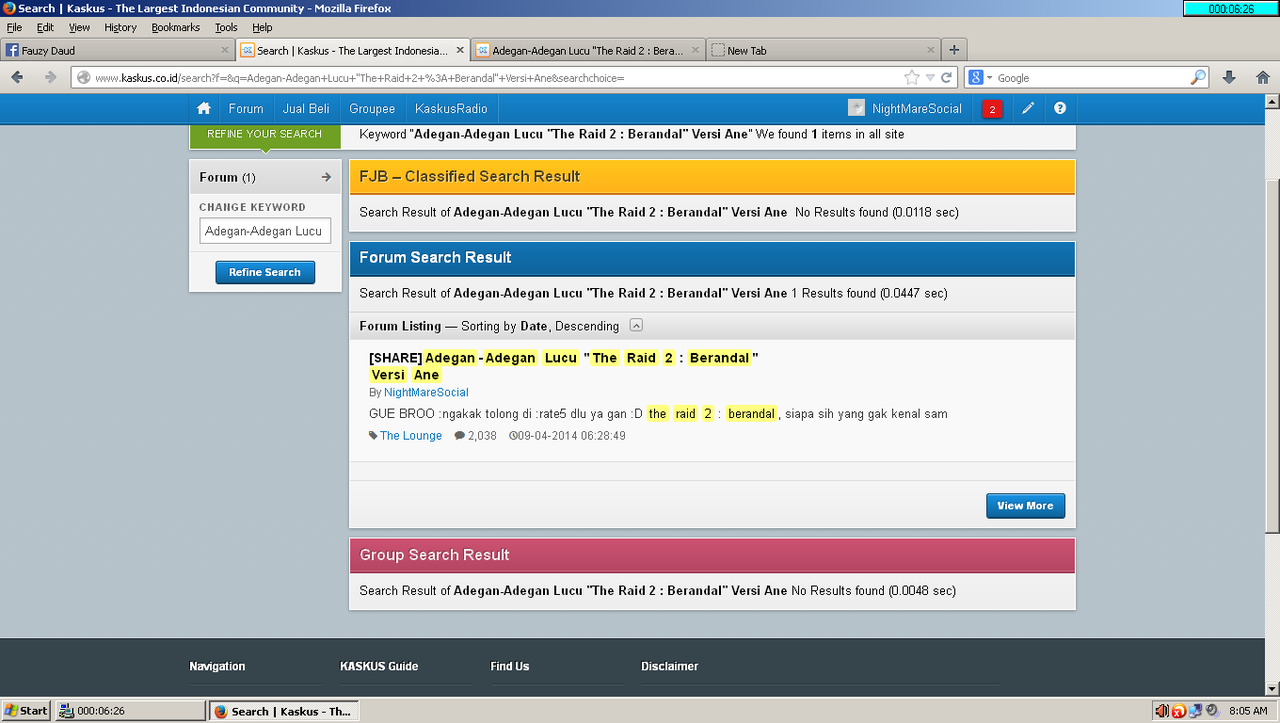Open the File menu
The image size is (1280, 723).
pos(14,27)
